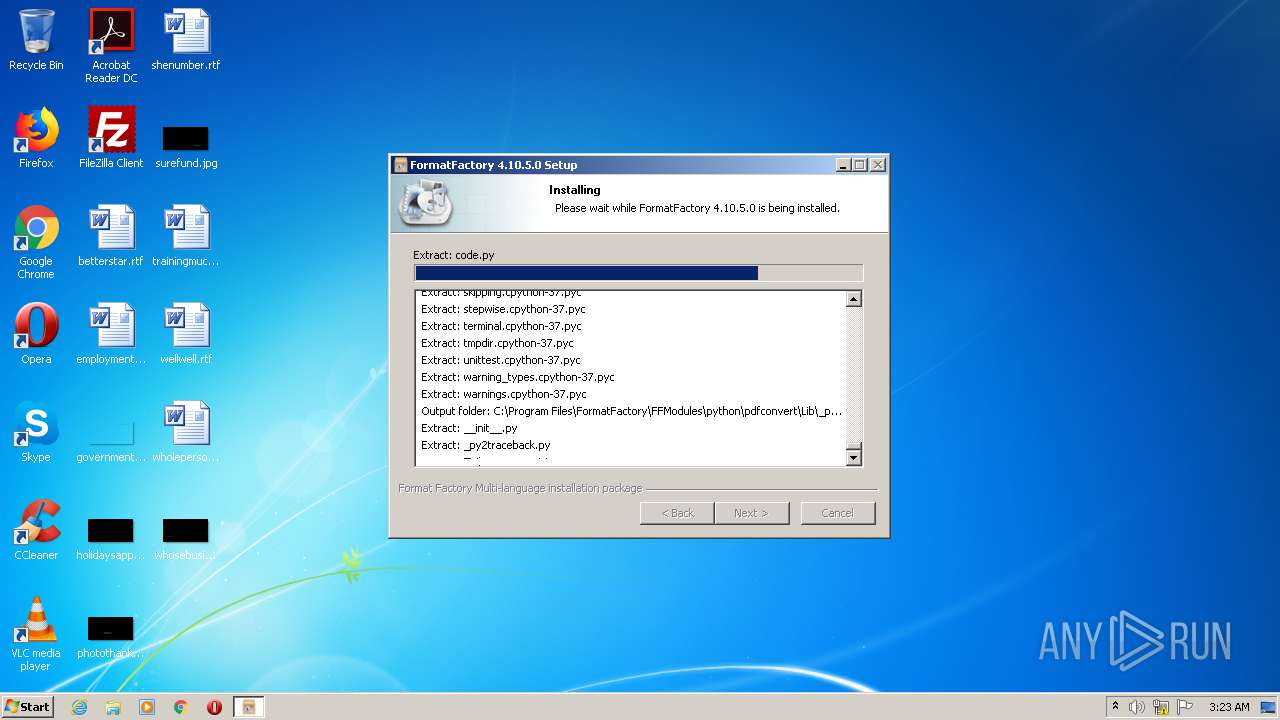Open the Start menu

[28, 707]
